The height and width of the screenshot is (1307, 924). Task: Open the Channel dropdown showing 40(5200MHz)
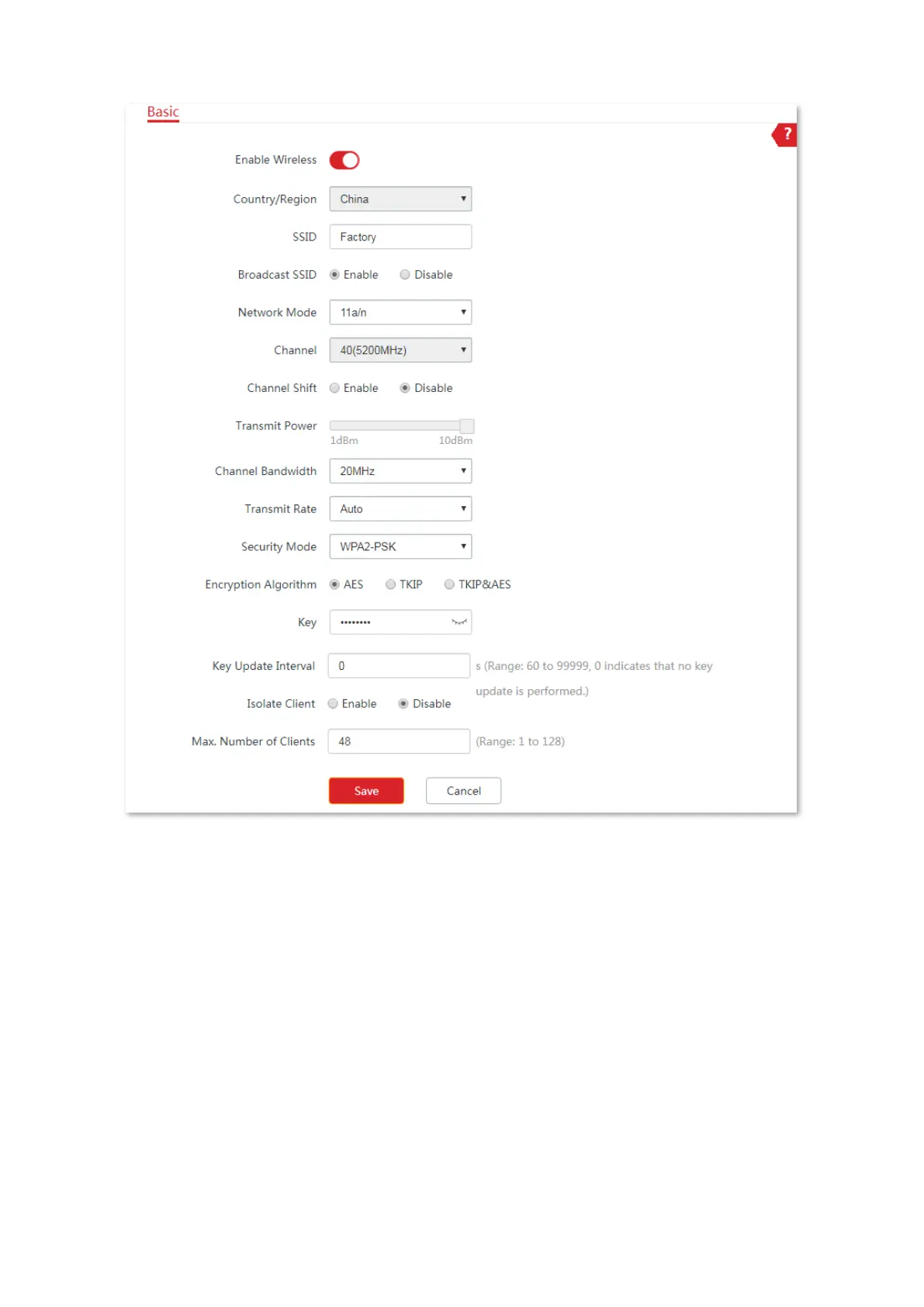point(400,350)
